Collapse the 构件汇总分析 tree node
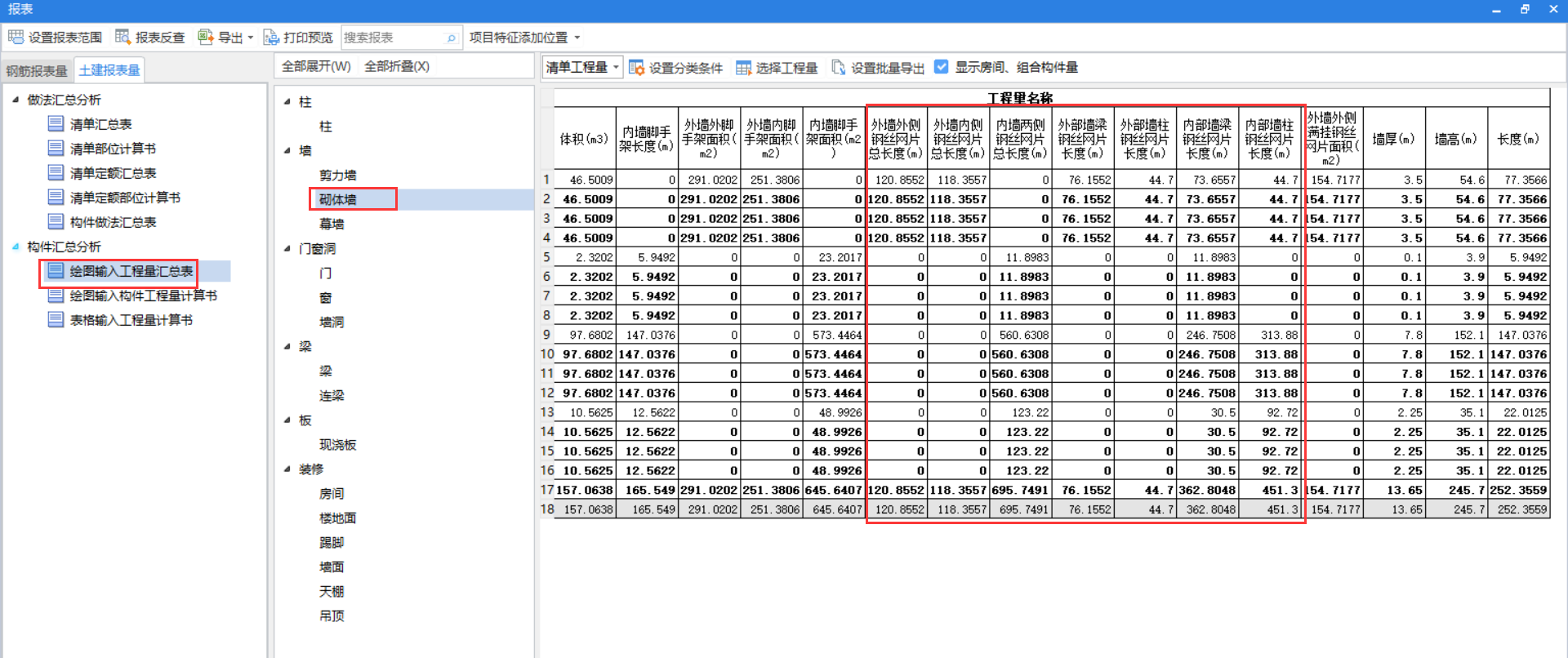Image resolution: width=1568 pixels, height=658 pixels. point(16,247)
